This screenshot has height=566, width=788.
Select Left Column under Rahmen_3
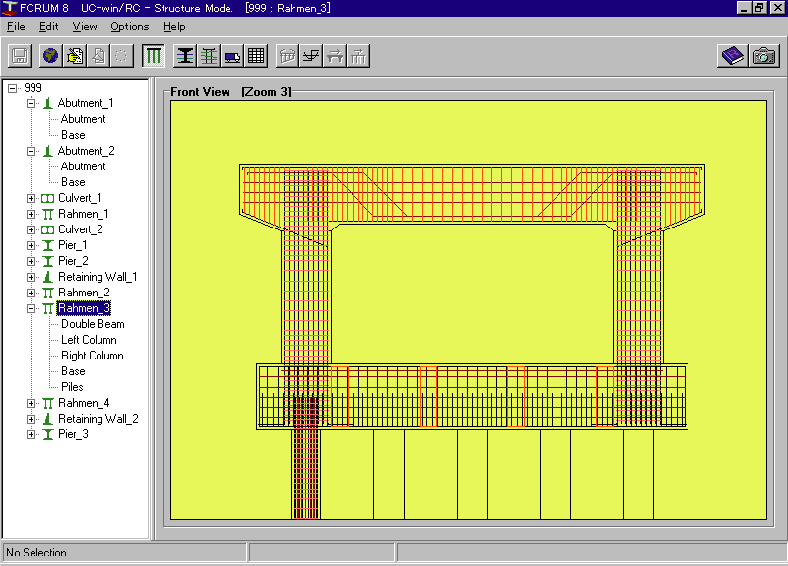(x=89, y=340)
